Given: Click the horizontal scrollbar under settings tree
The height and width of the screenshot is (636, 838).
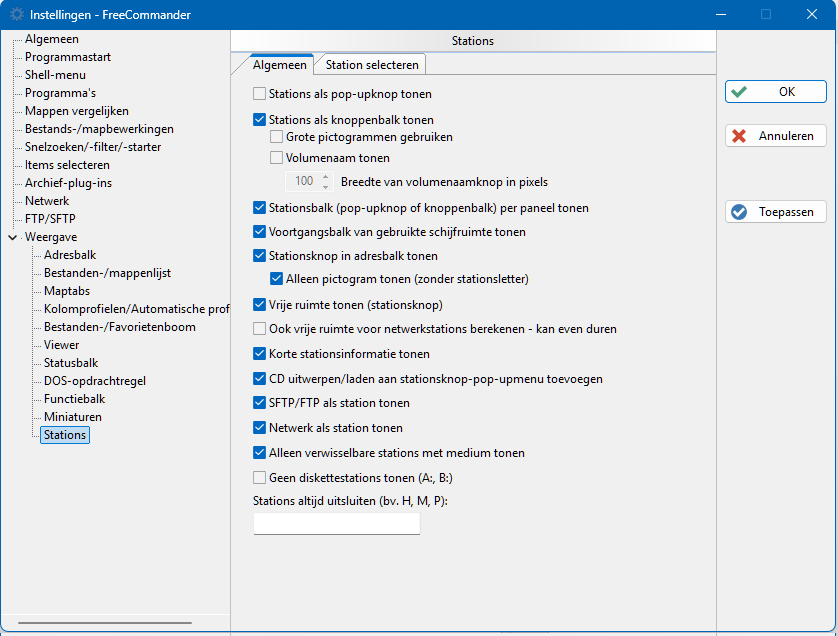Looking at the screenshot, I should pyautogui.click(x=105, y=623).
